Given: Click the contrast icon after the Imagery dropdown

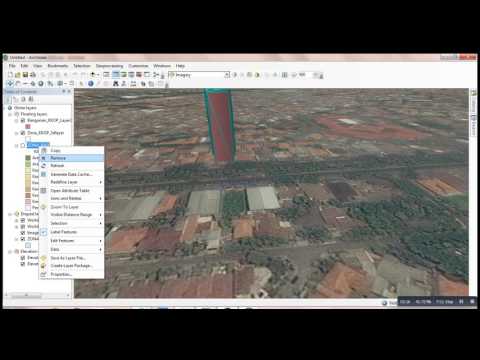Looking at the screenshot, I should point(234,75).
